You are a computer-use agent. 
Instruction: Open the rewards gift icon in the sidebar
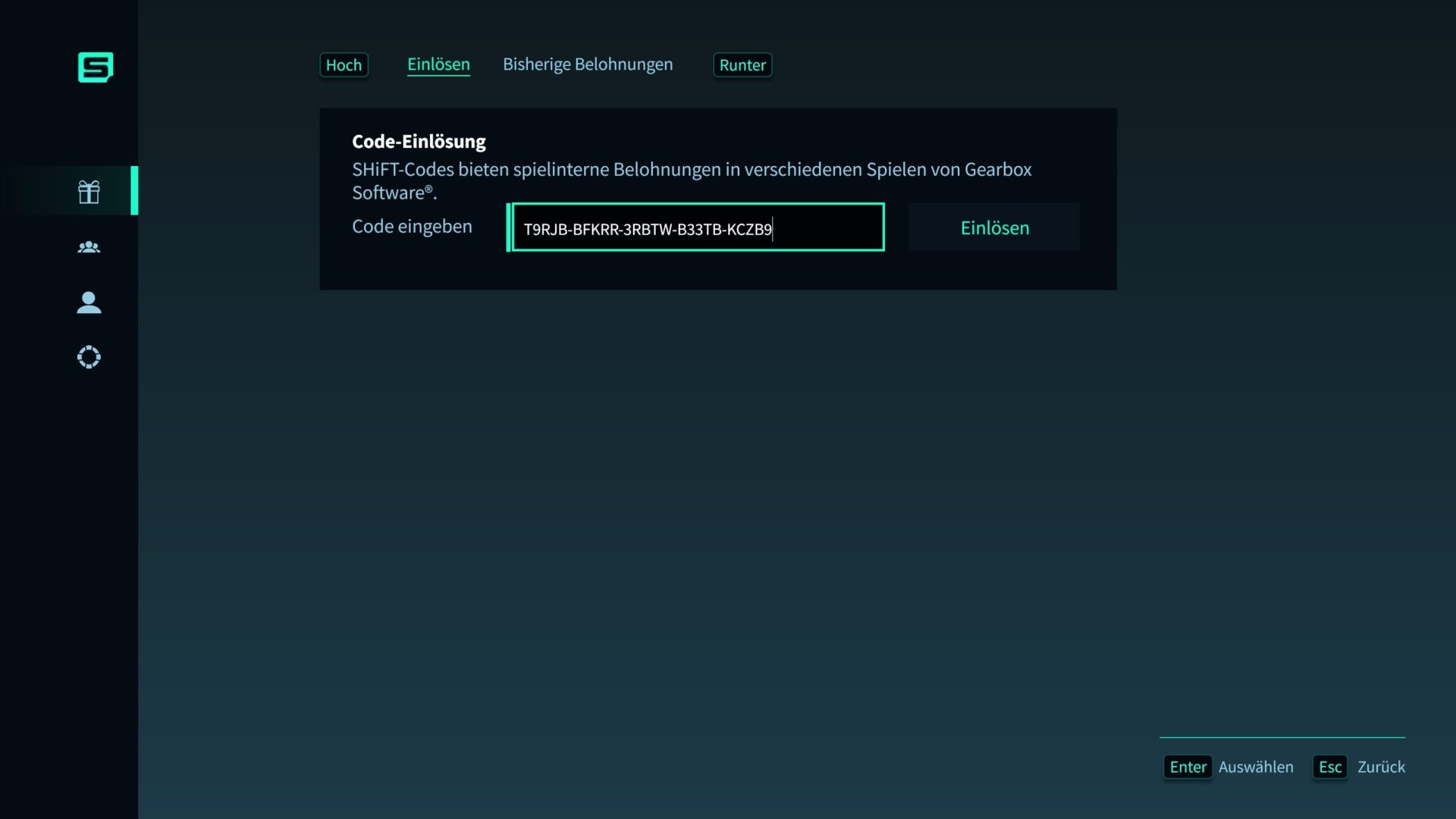tap(89, 191)
